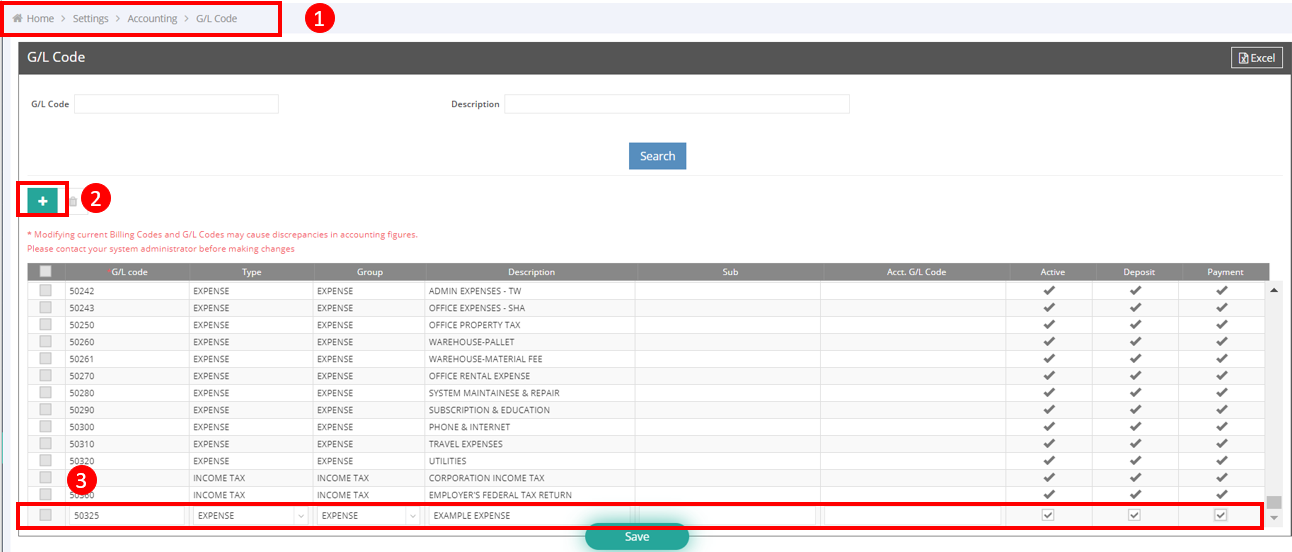Click the blue Search button
The width and height of the screenshot is (1292, 552).
657,156
